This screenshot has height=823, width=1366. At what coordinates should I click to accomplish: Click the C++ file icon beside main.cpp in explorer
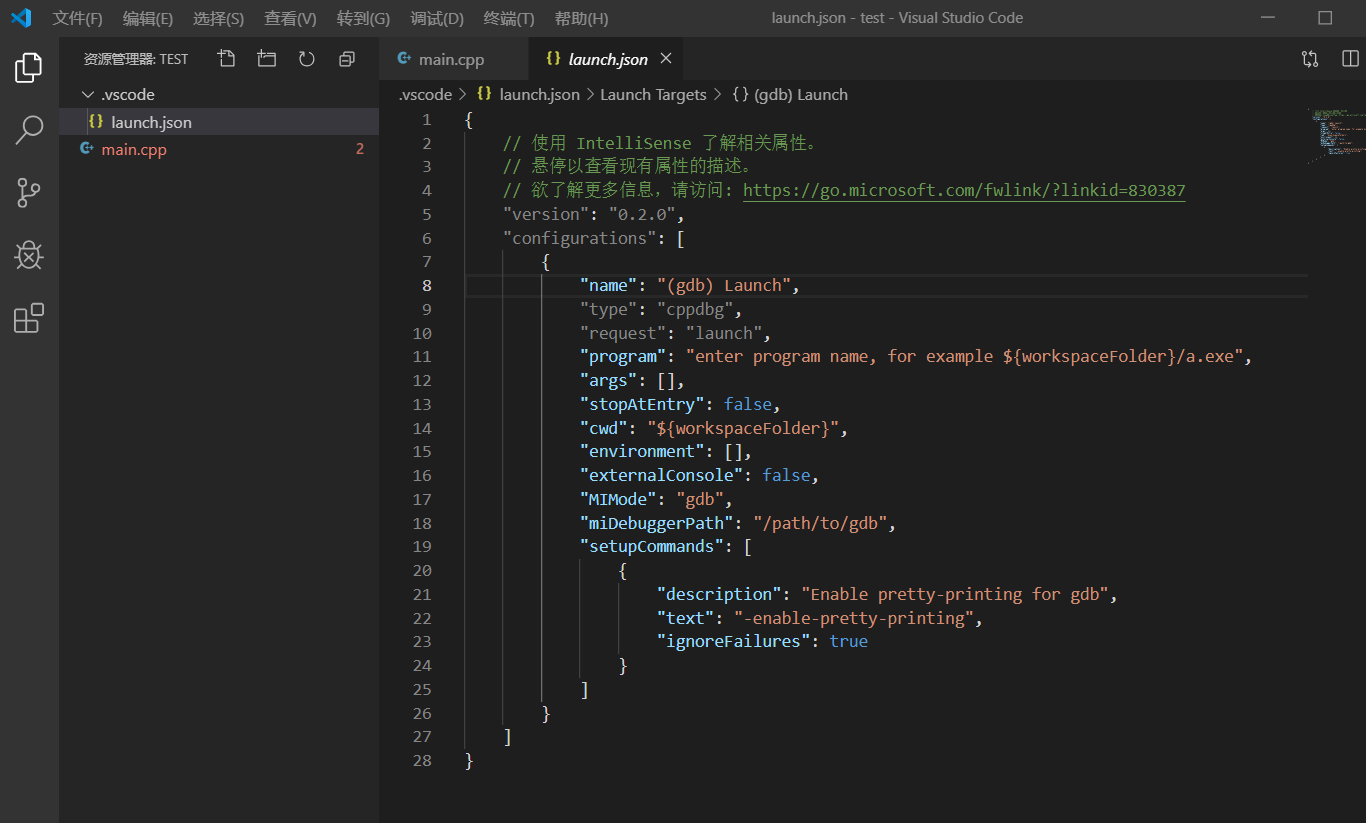(x=87, y=150)
